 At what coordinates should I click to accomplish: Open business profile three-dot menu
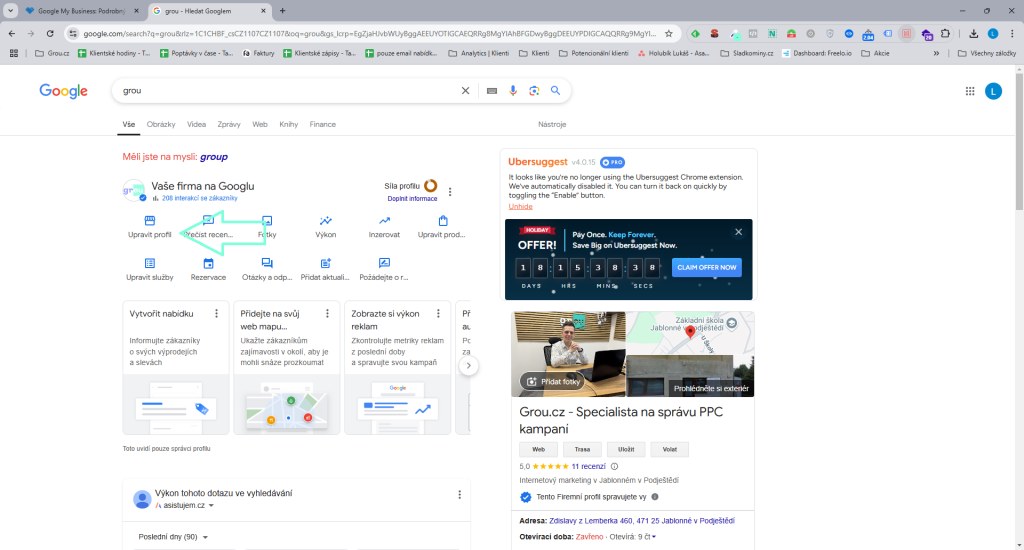coord(450,191)
